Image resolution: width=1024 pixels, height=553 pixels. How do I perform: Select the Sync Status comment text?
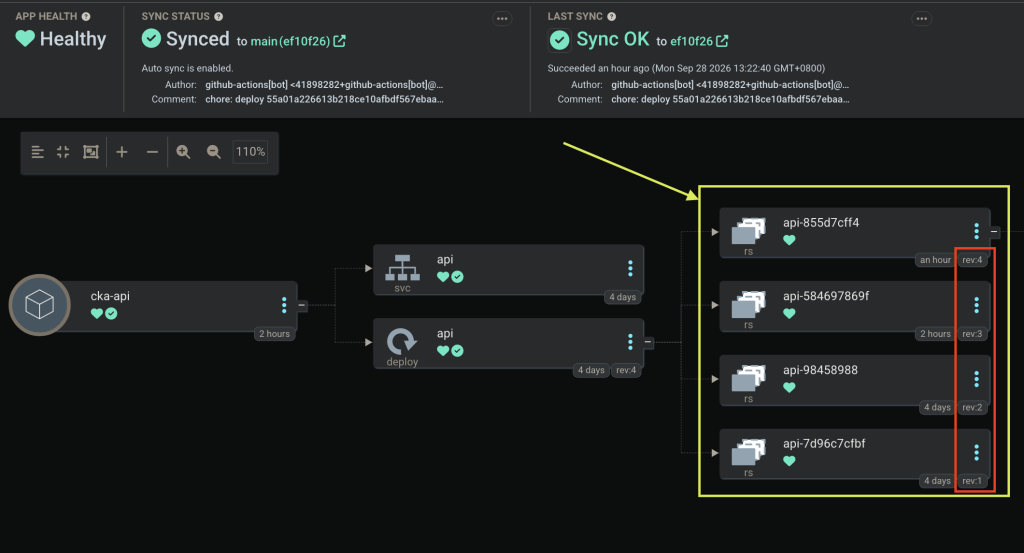click(324, 99)
